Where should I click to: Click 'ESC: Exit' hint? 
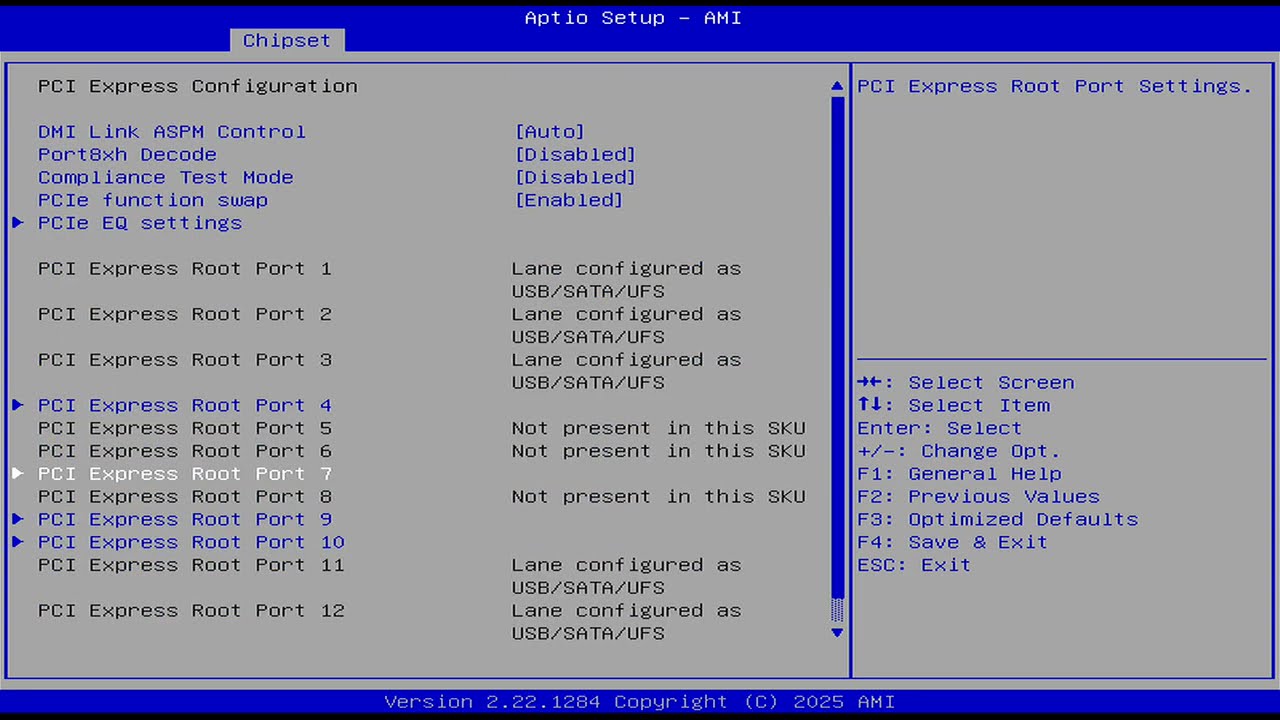(914, 565)
